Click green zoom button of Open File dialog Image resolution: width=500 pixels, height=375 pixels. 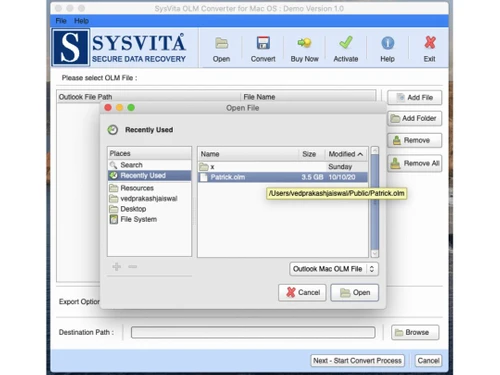click(x=131, y=108)
